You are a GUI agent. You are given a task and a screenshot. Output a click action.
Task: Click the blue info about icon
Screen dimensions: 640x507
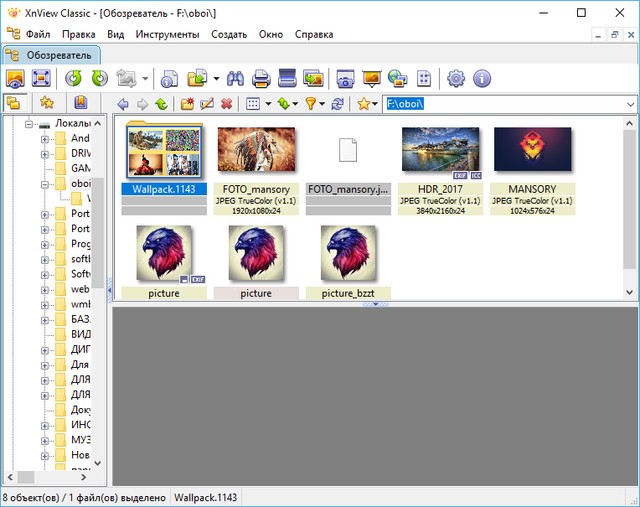coord(482,78)
